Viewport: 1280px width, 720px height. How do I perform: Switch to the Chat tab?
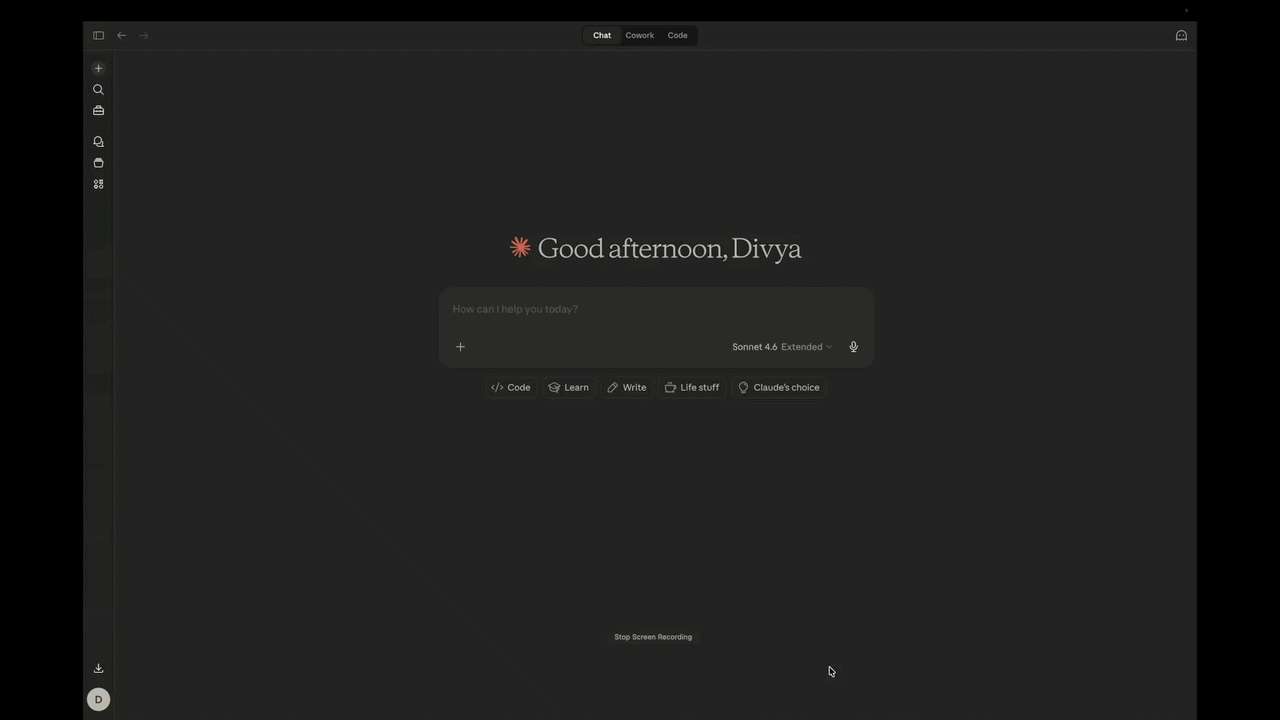pyautogui.click(x=602, y=35)
